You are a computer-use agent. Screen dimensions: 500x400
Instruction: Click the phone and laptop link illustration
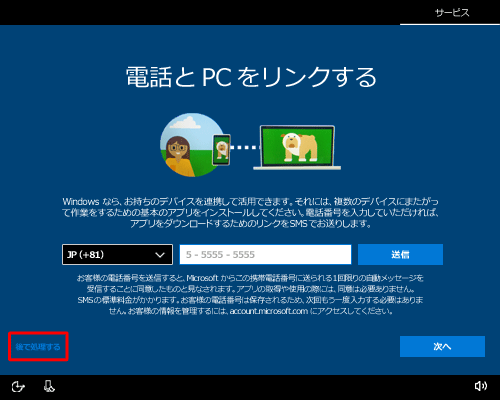251,145
